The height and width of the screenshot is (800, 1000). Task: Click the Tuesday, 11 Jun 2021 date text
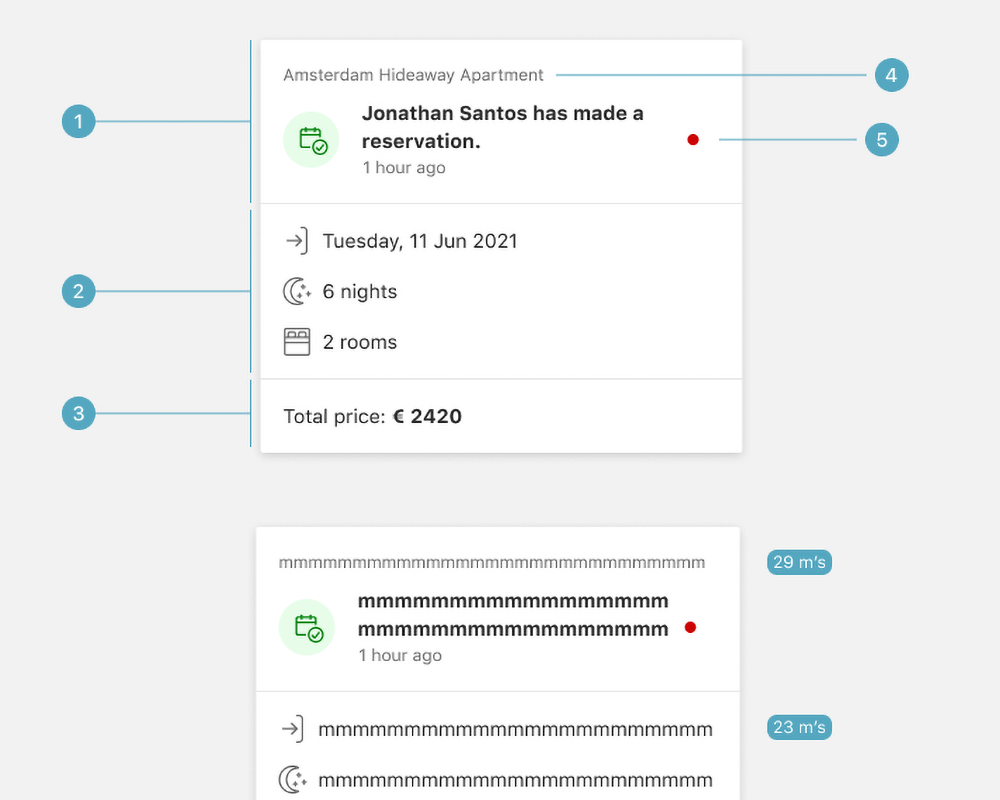point(420,241)
